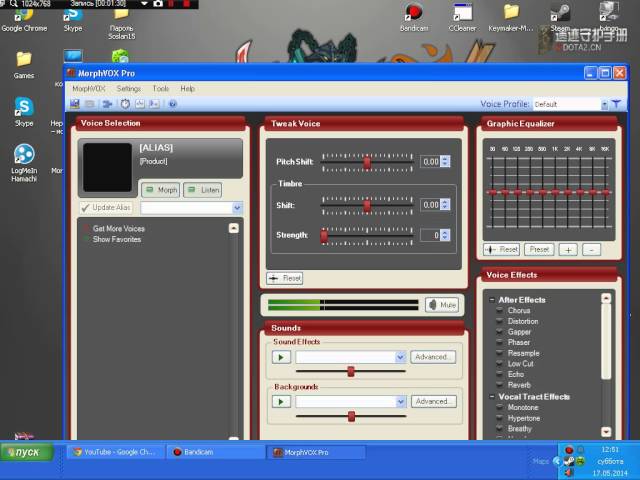
Task: Toggle the Morph button on
Action: click(160, 189)
